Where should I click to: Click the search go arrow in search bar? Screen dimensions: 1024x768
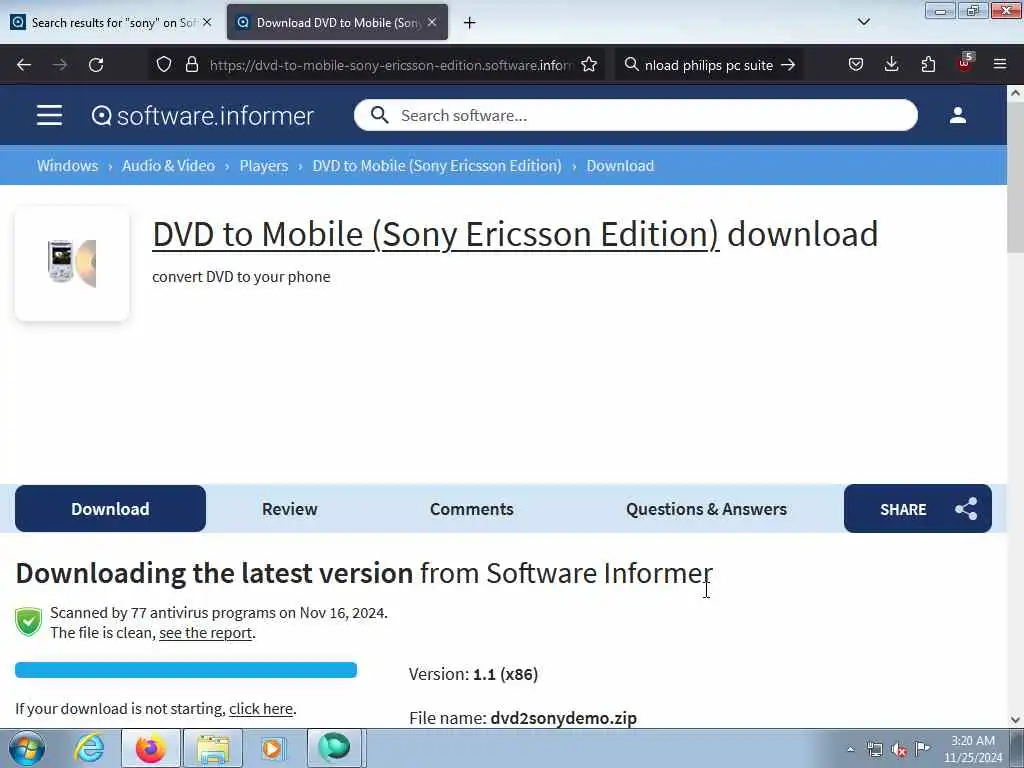point(788,65)
